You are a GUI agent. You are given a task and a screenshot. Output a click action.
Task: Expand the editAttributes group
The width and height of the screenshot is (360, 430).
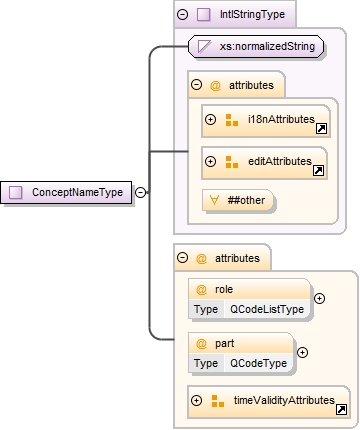[x=210, y=162]
